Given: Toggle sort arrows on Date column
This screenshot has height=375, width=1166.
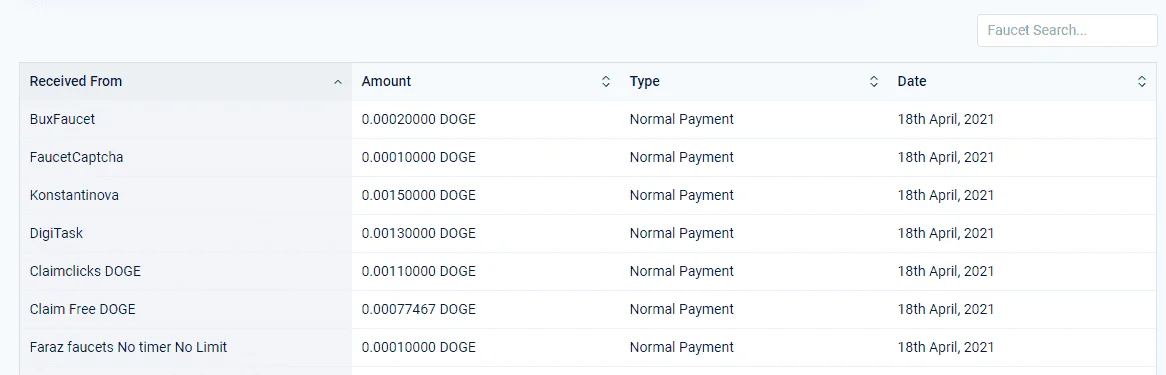Looking at the screenshot, I should click(1141, 82).
